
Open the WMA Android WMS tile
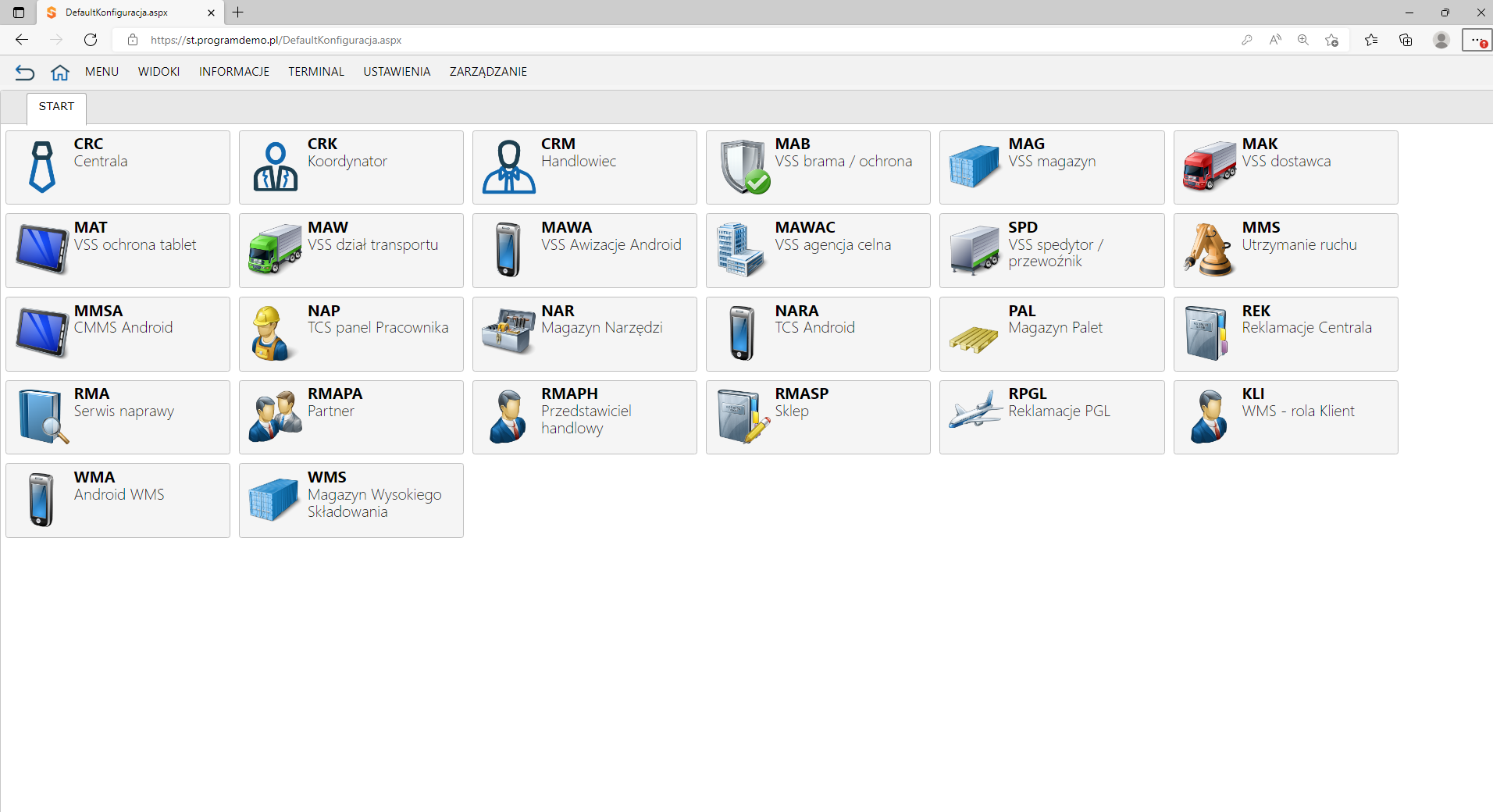118,500
